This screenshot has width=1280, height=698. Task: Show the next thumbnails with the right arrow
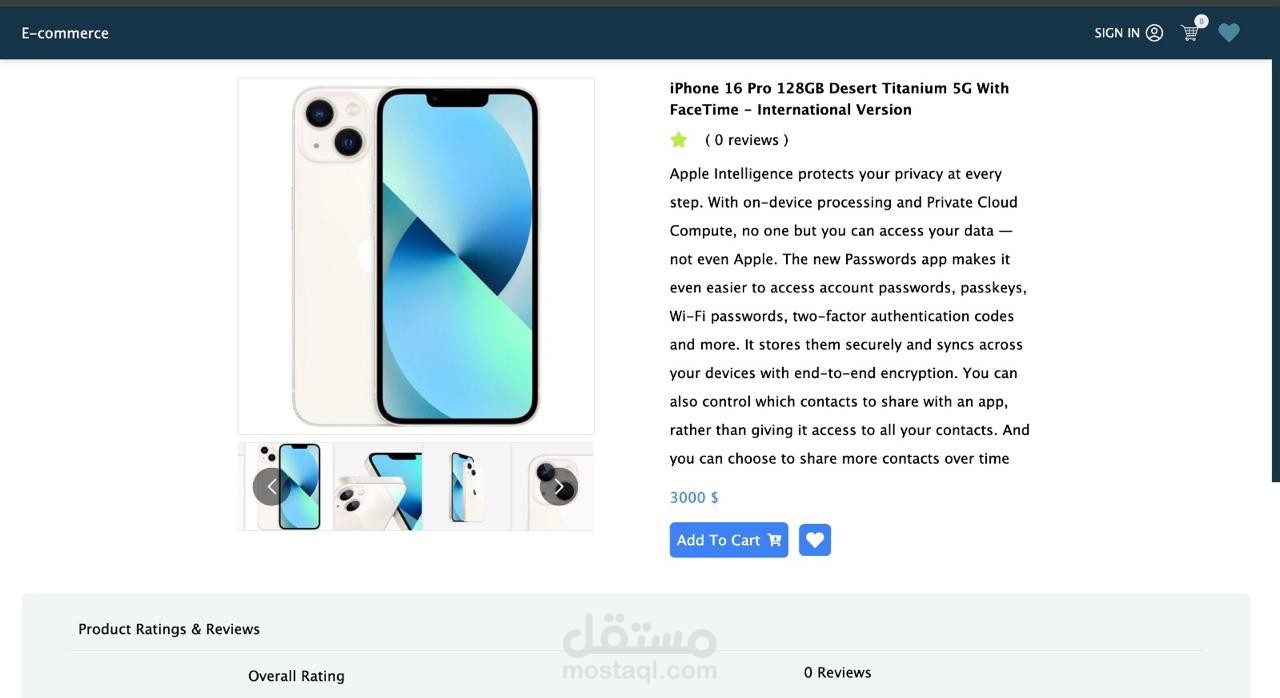coord(559,487)
